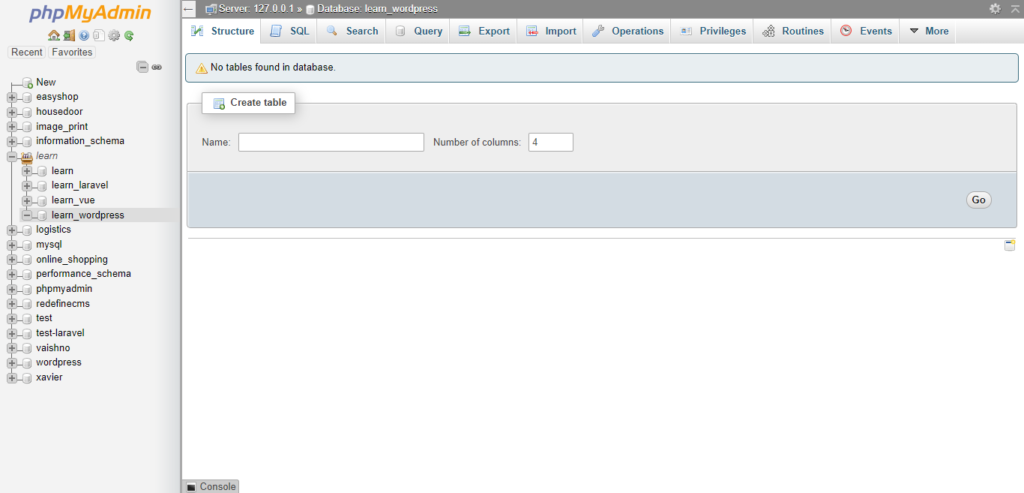
Task: Open the Privileges tab
Action: 712,31
